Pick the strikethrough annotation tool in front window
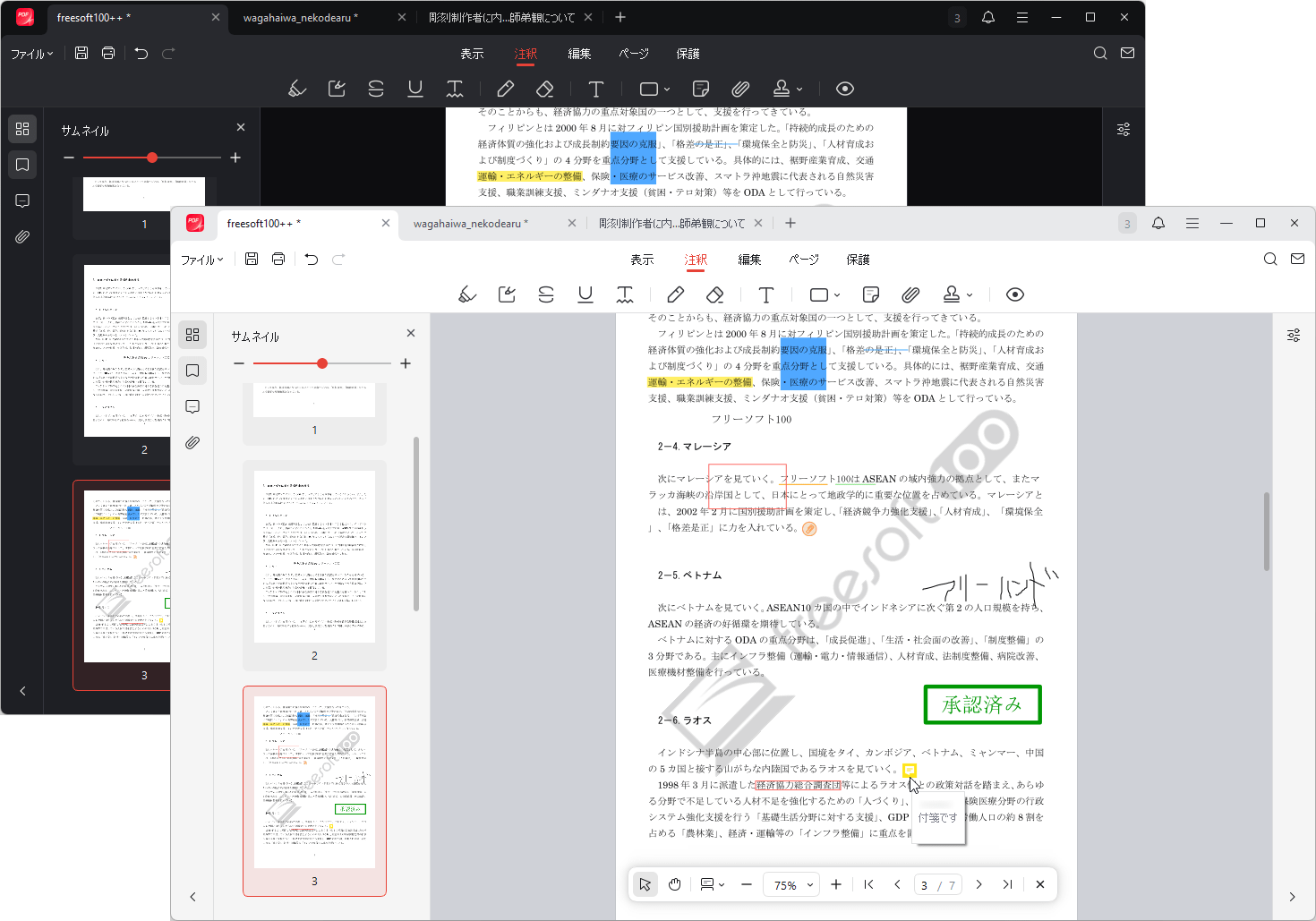This screenshot has width=1316, height=921. click(546, 294)
